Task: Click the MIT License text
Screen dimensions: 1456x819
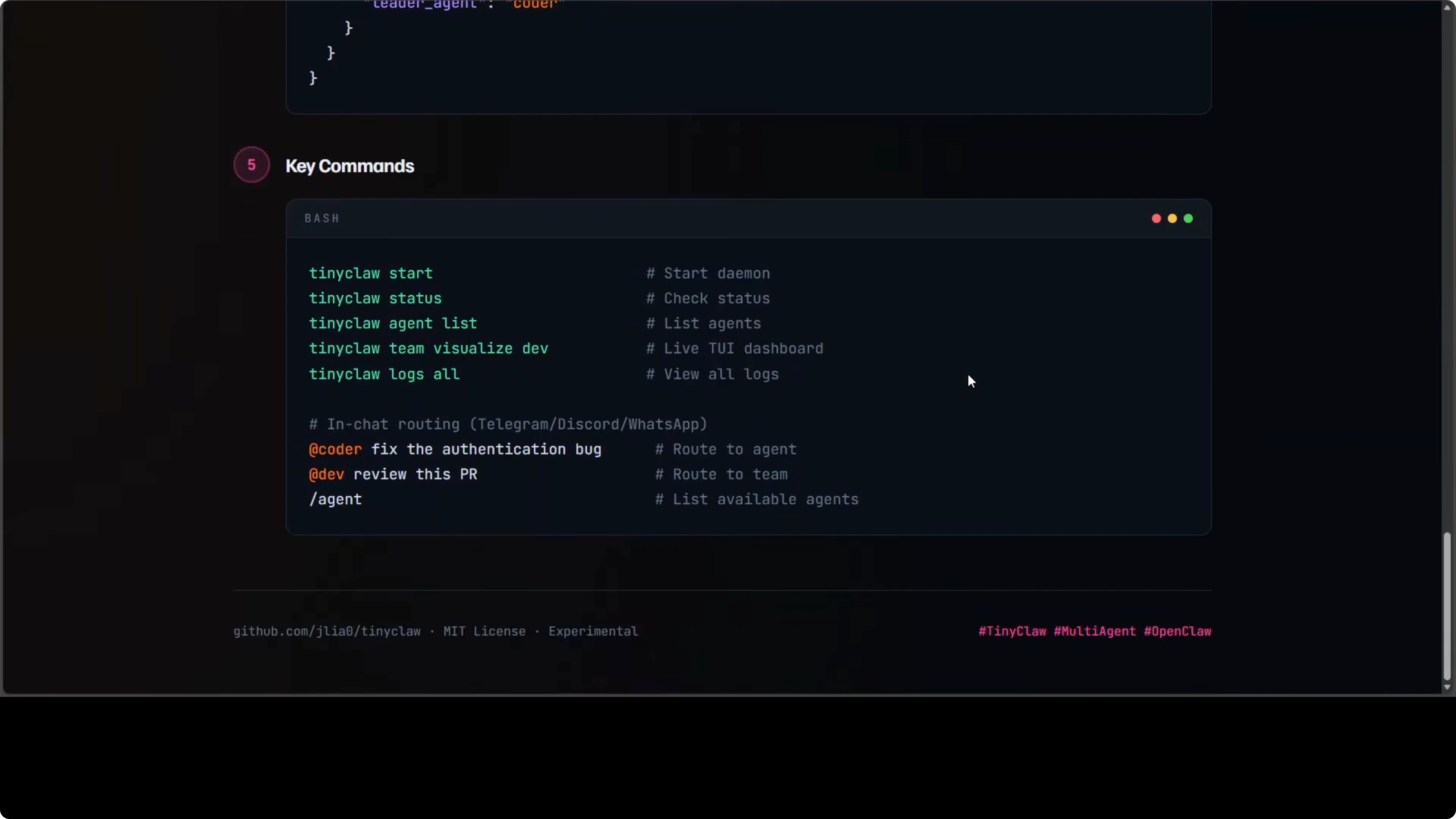Action: [x=483, y=631]
